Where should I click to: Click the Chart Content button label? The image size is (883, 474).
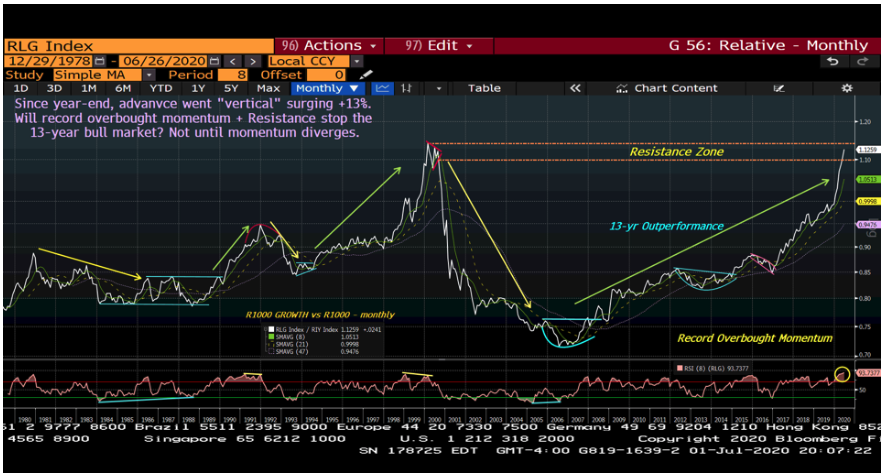[676, 88]
